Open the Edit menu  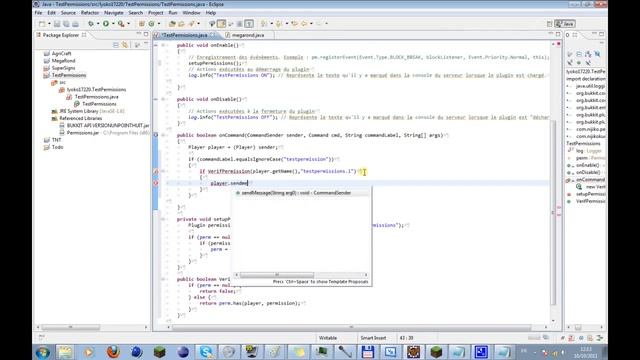[51, 13]
